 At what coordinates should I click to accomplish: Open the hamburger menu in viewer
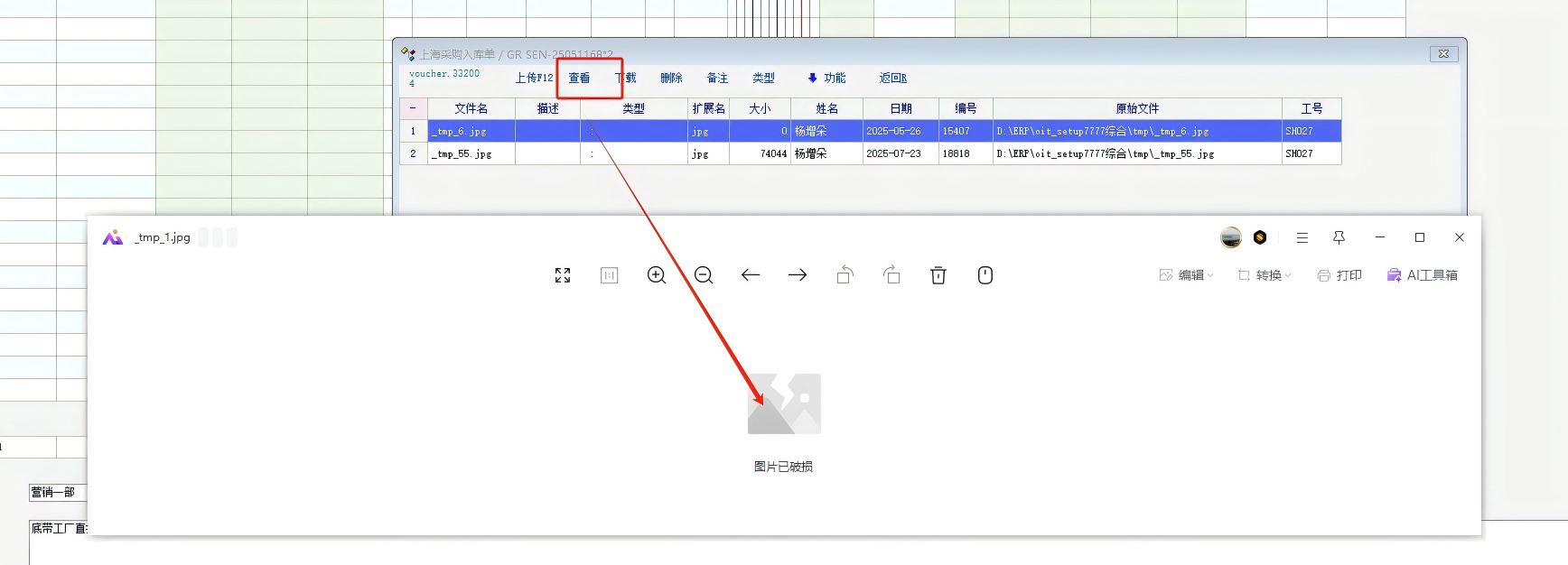1302,237
